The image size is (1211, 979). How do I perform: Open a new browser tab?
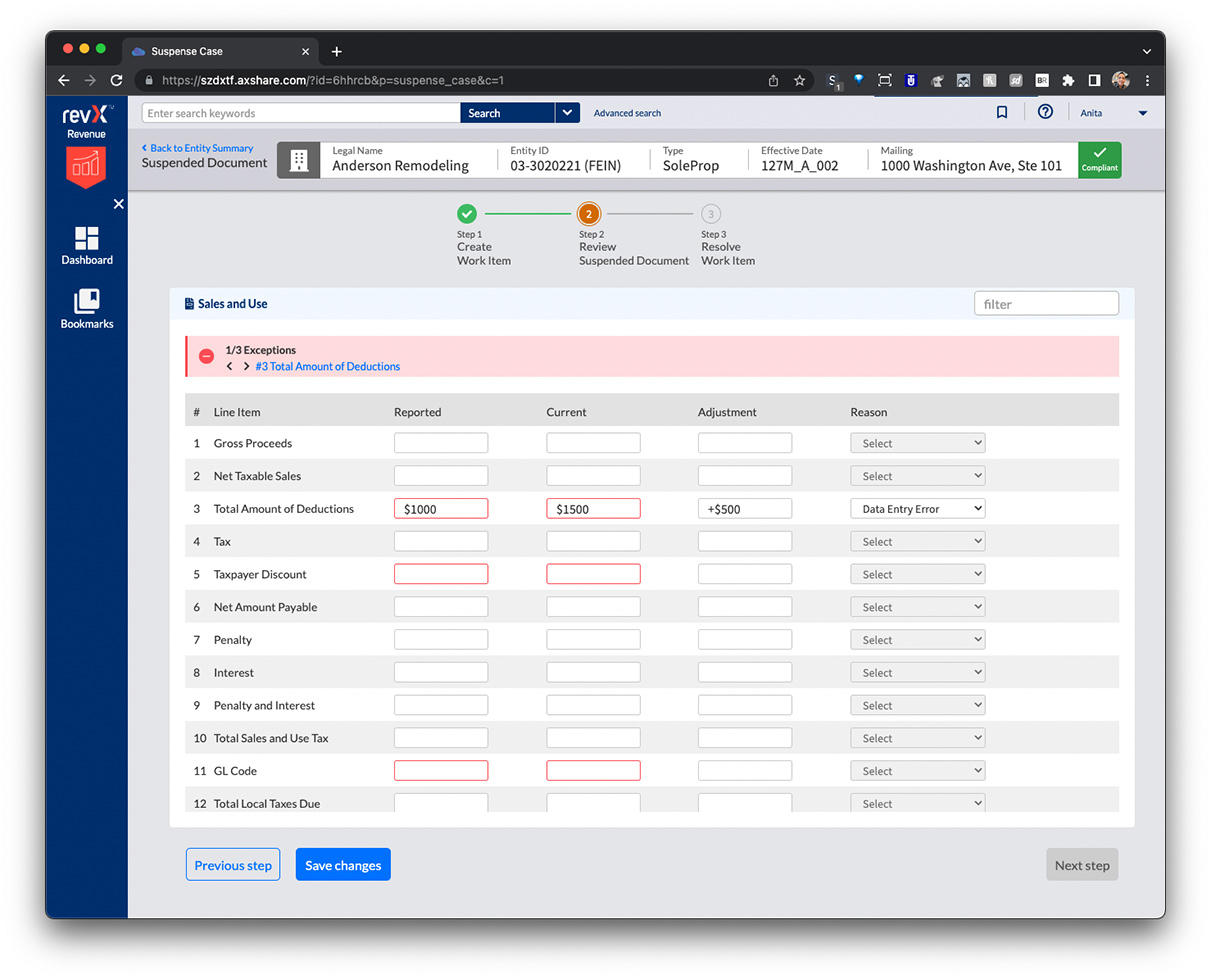[337, 51]
